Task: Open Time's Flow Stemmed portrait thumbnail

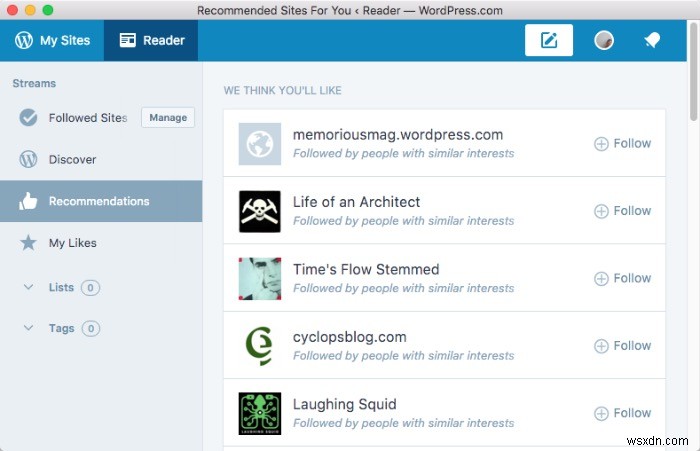Action: [x=260, y=279]
